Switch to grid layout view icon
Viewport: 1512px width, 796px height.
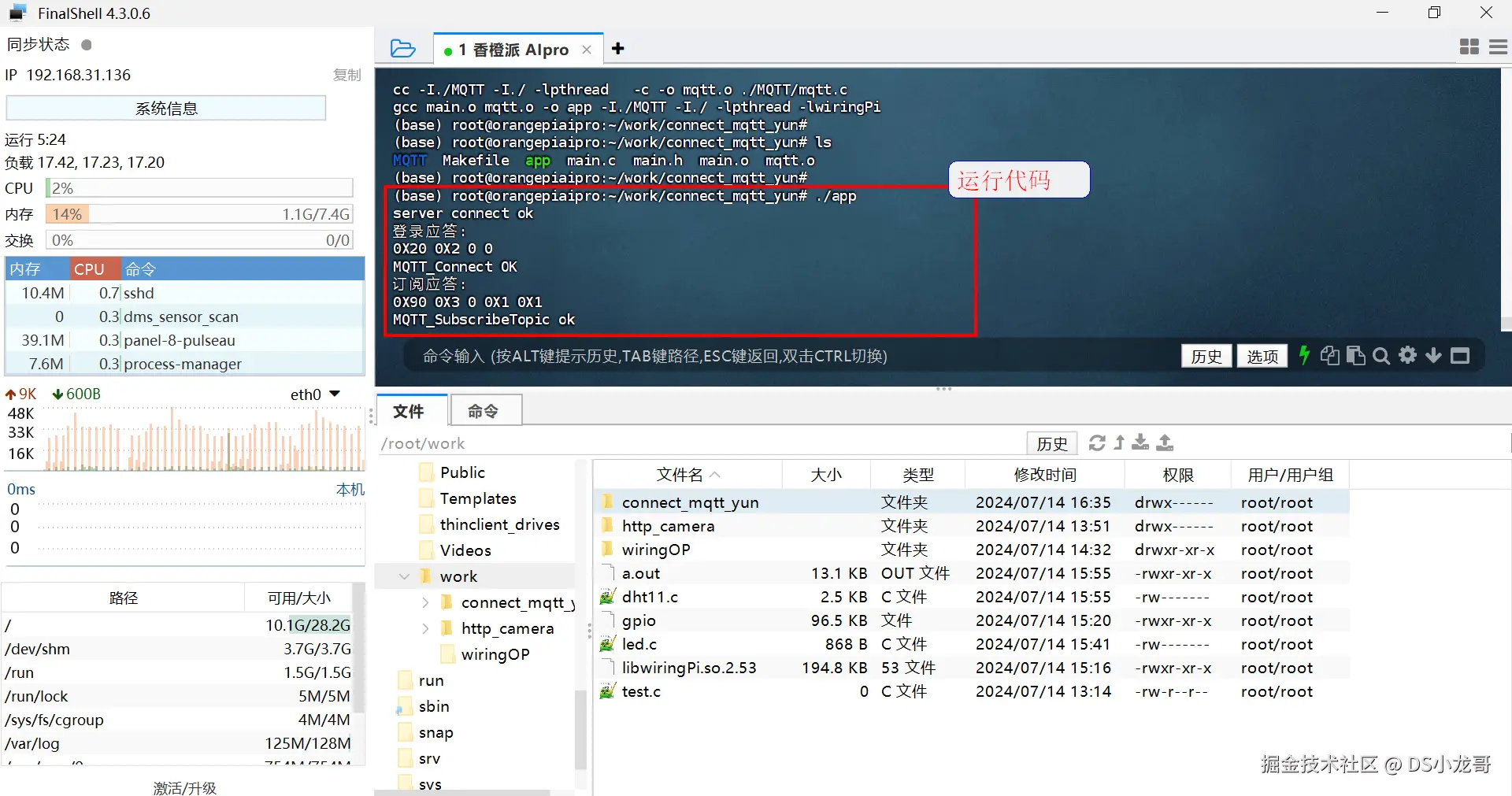(1469, 47)
